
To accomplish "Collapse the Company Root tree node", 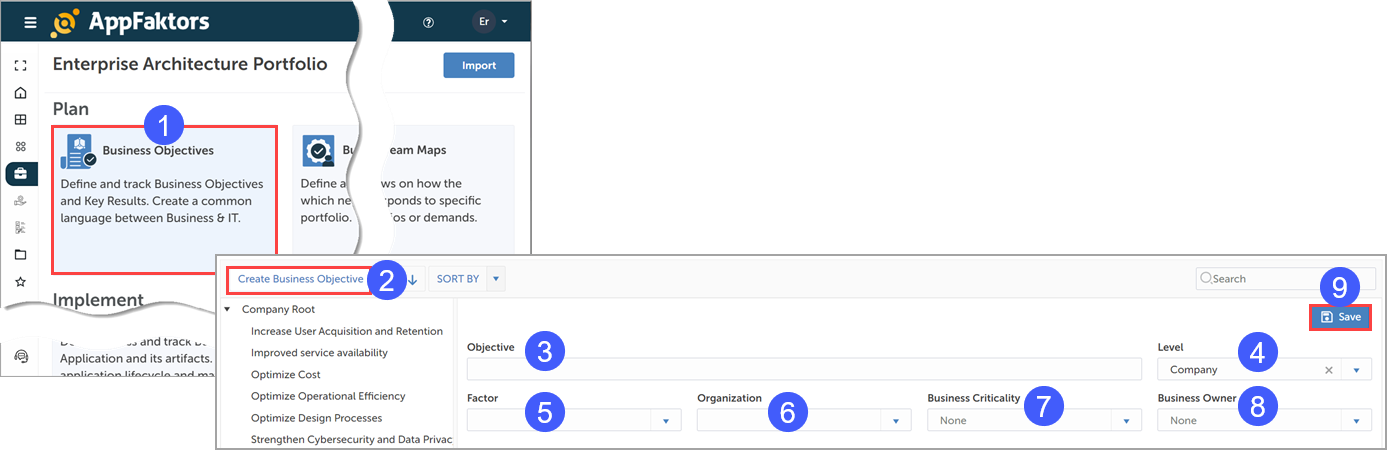I will pos(228,310).
